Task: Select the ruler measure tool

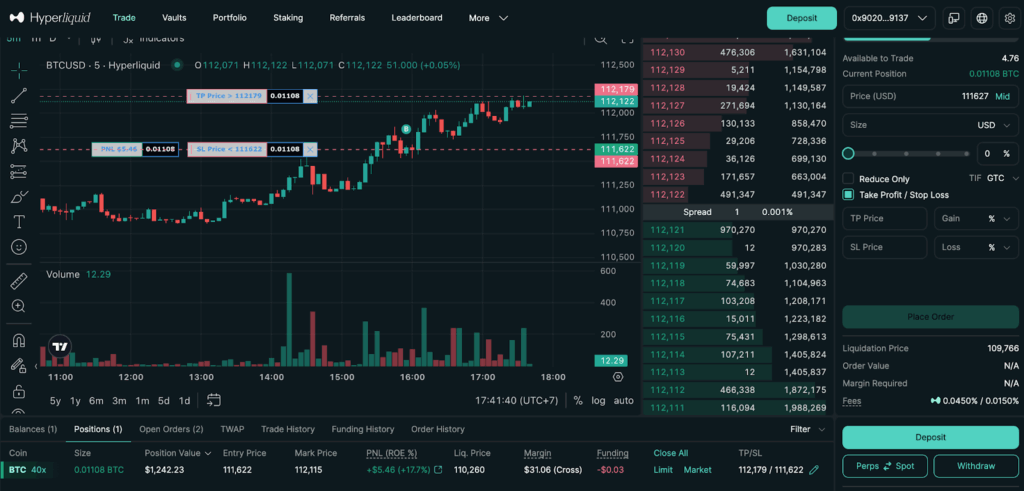Action: pyautogui.click(x=19, y=281)
